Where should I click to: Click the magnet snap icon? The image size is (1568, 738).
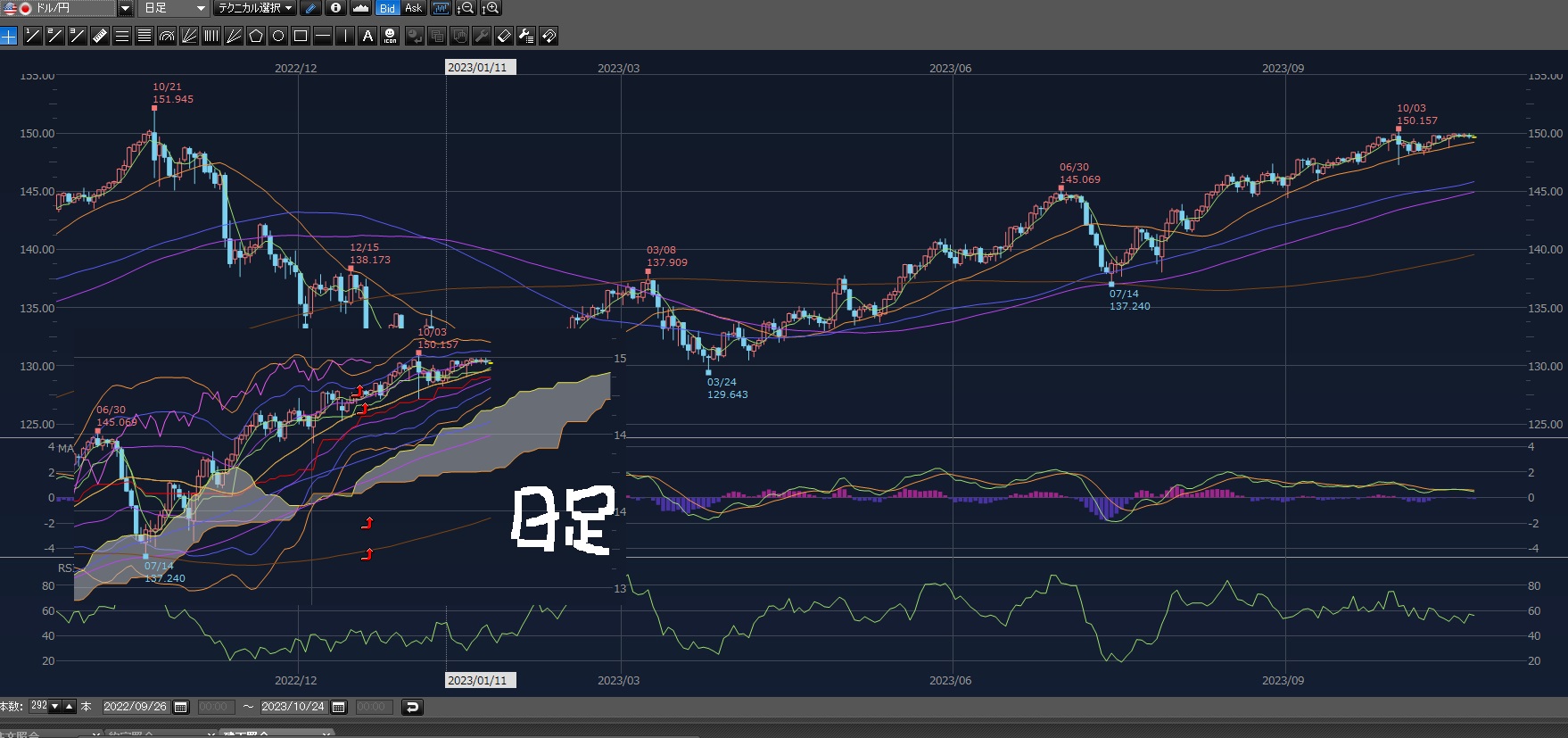tap(549, 36)
